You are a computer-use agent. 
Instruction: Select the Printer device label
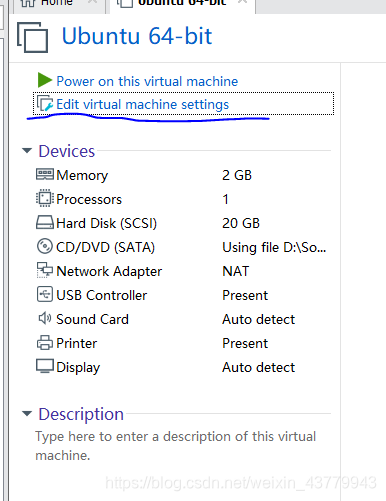pos(77,343)
